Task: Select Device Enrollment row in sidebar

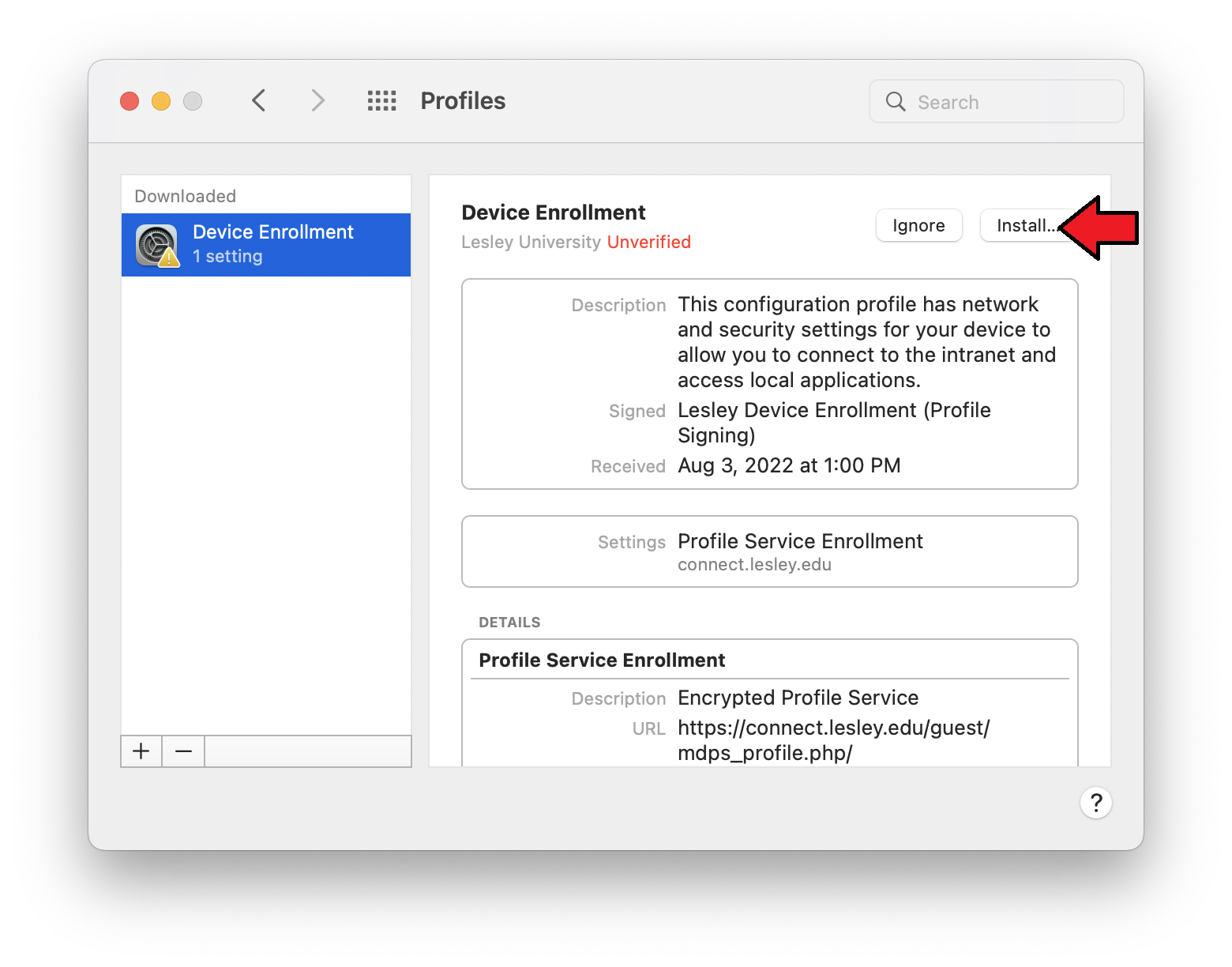Action: click(266, 245)
